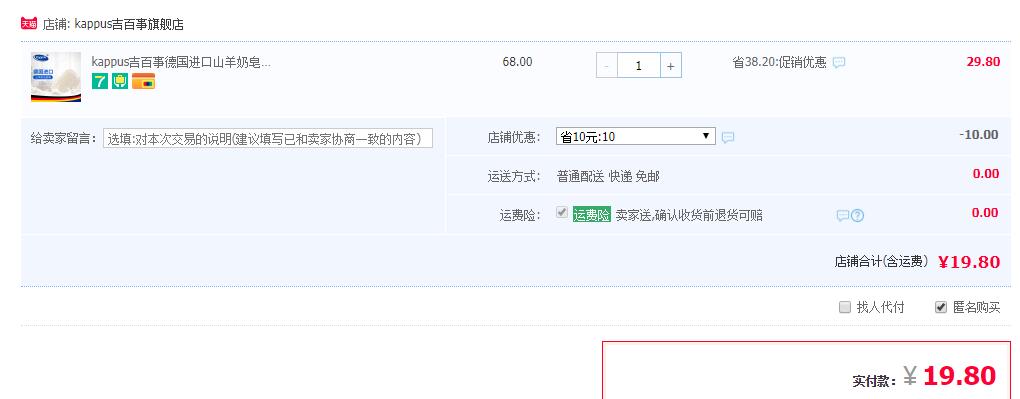The width and height of the screenshot is (1020, 399).
Task: Click the 普通配送 快递 免邮 shipping text
Action: point(608,176)
